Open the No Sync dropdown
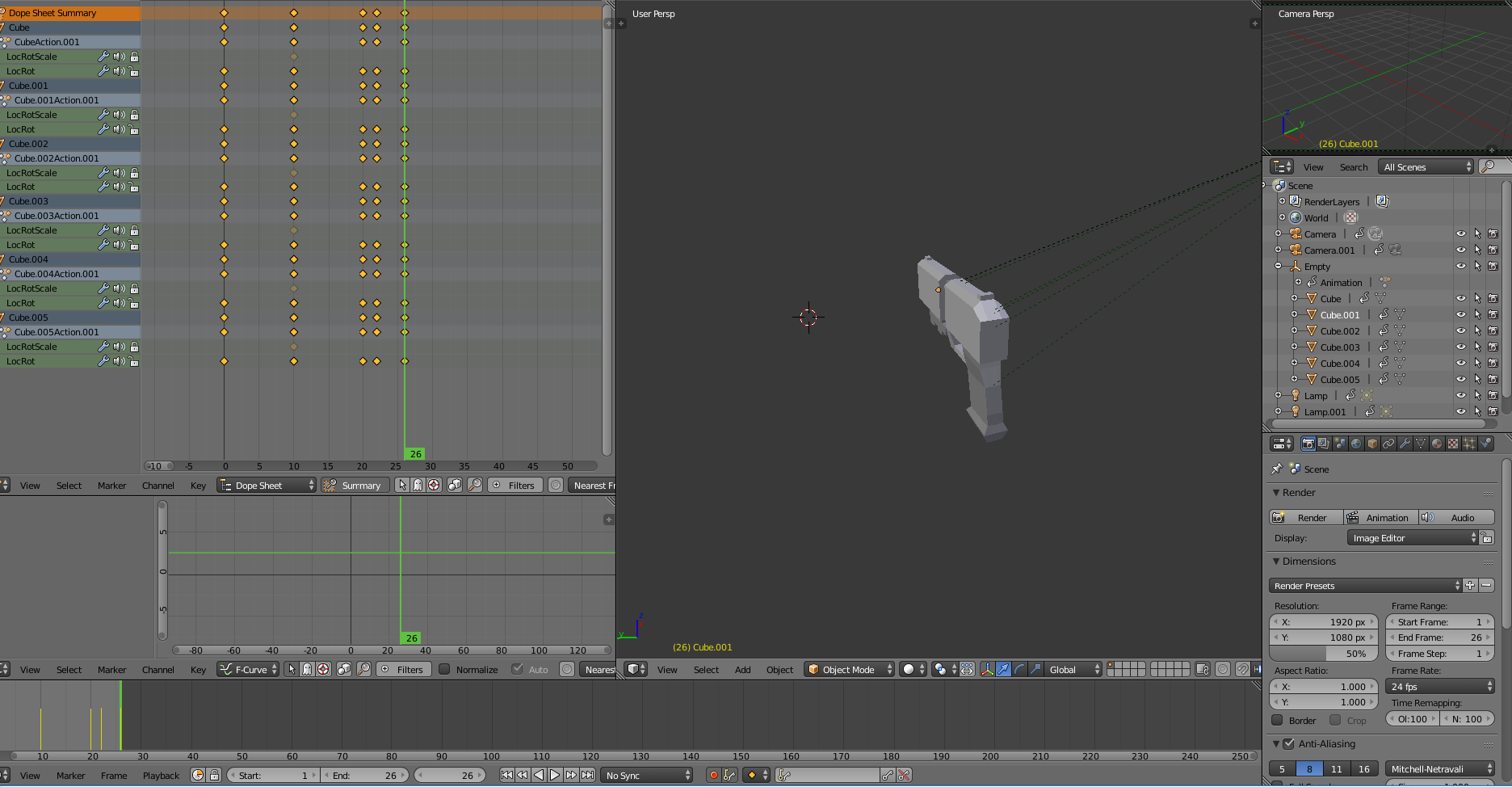The width and height of the screenshot is (1512, 787). pyautogui.click(x=648, y=775)
